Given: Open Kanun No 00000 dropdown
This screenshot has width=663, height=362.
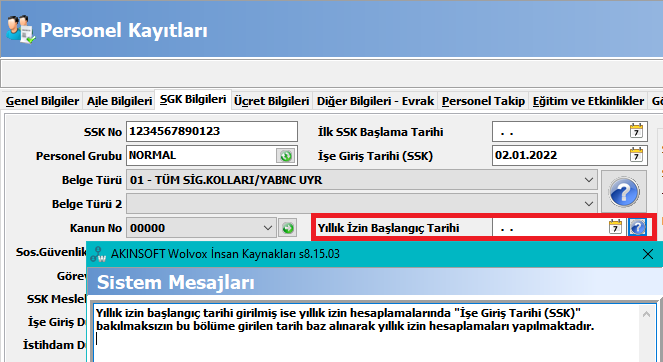Looking at the screenshot, I should point(268,228).
